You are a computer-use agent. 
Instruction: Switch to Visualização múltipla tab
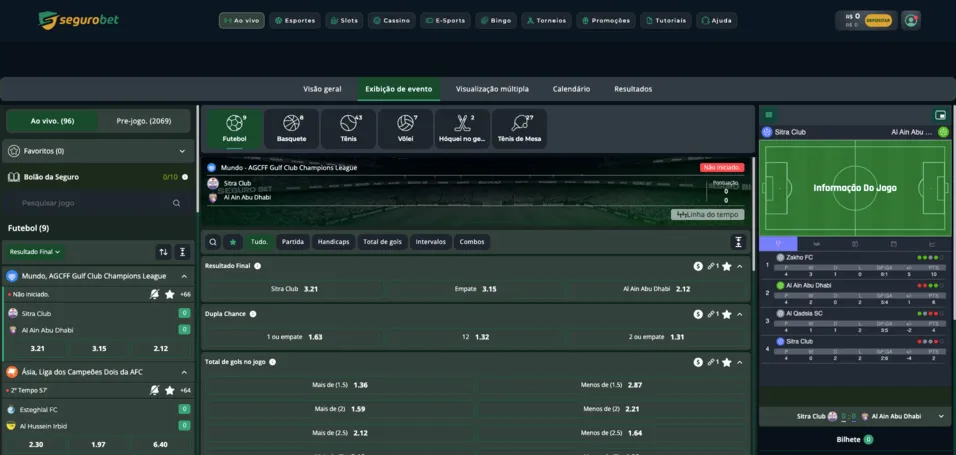pyautogui.click(x=492, y=89)
